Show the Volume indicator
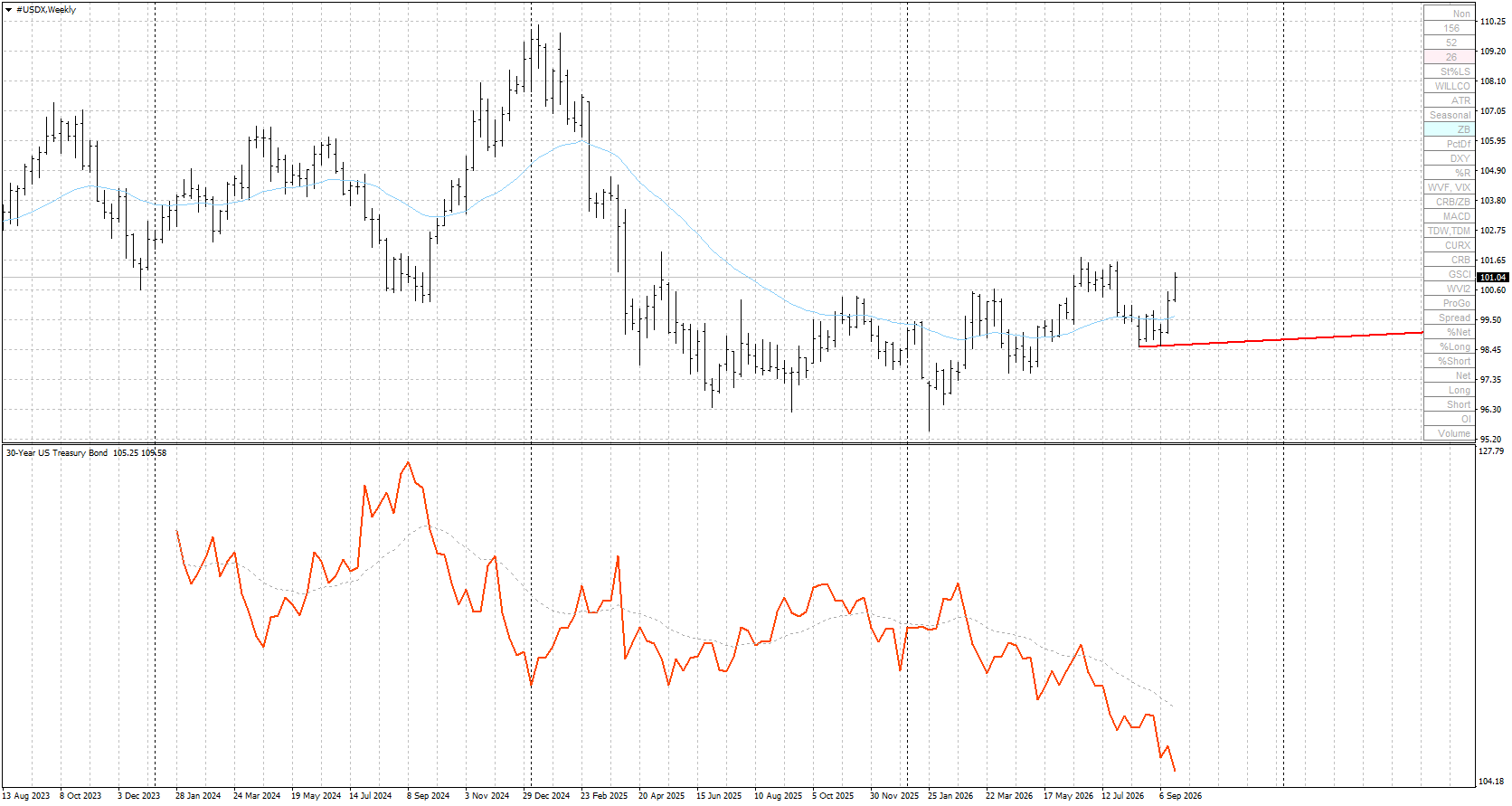 point(1449,433)
